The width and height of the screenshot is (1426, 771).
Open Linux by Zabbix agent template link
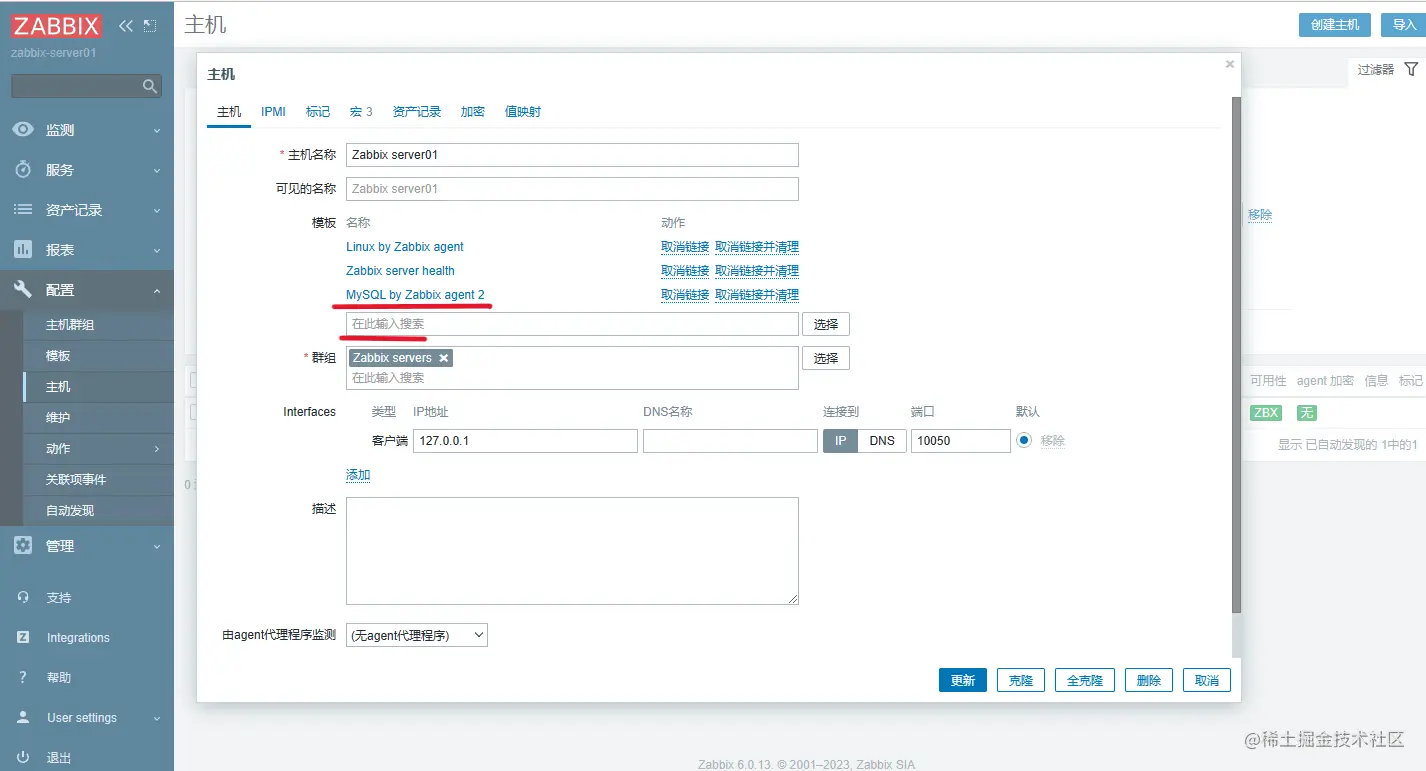click(x=405, y=247)
